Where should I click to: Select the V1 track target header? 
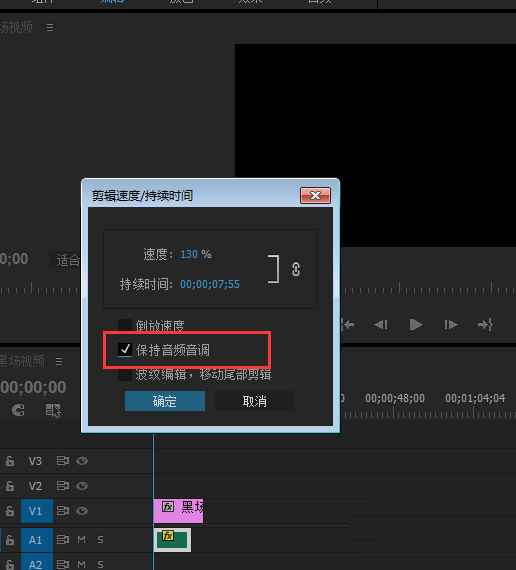37,511
